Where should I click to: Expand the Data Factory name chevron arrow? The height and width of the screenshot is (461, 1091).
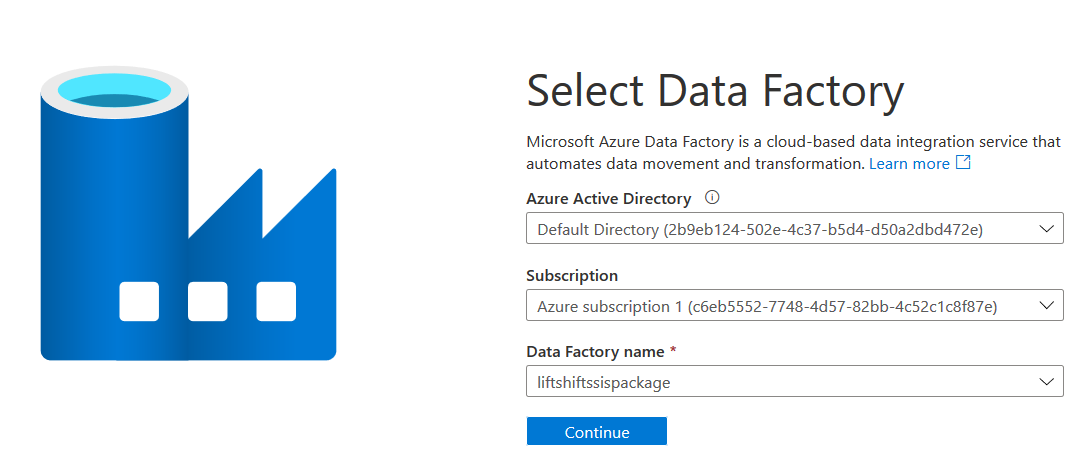tap(1047, 381)
